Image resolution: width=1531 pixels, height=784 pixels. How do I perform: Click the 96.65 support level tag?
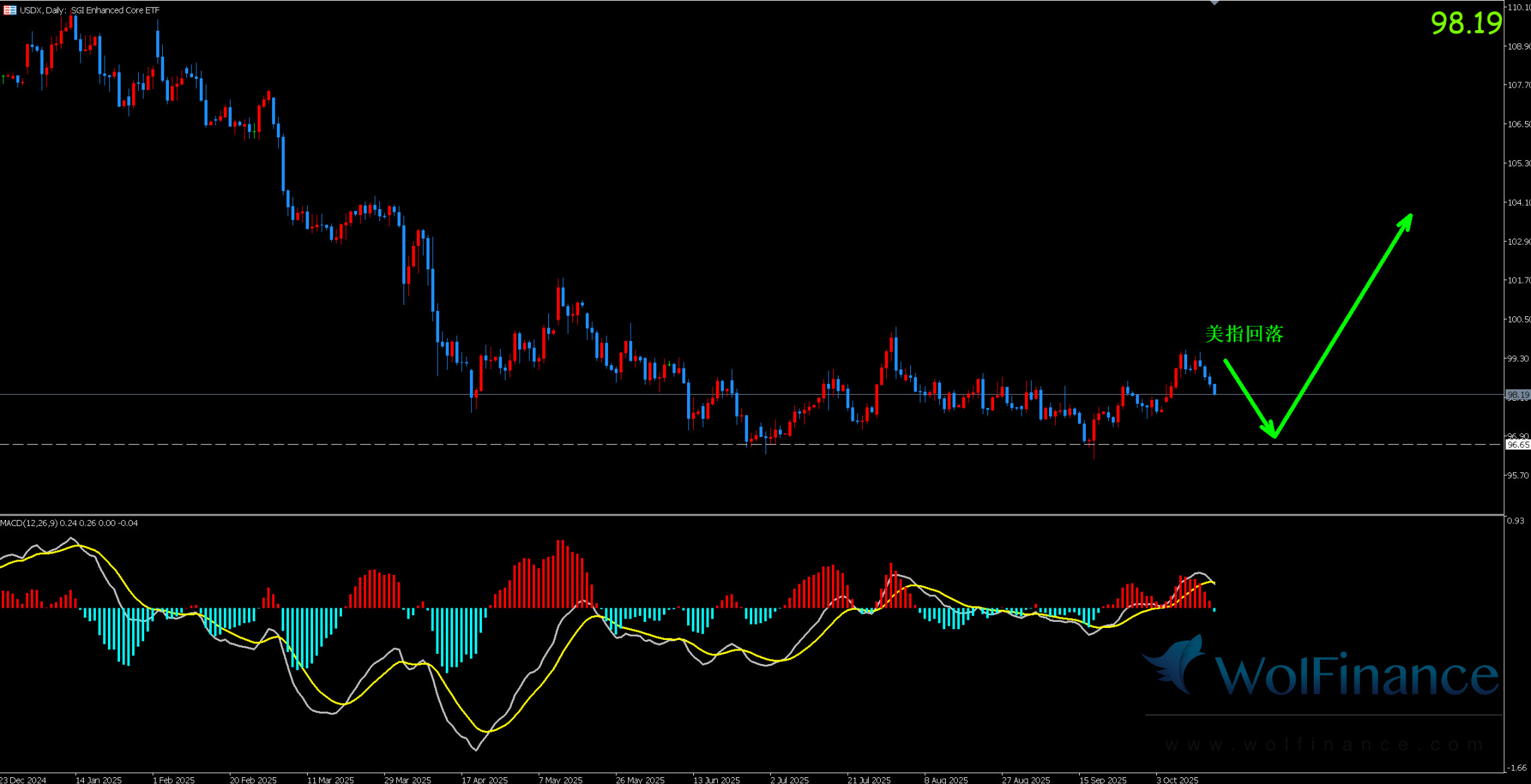[x=1518, y=445]
